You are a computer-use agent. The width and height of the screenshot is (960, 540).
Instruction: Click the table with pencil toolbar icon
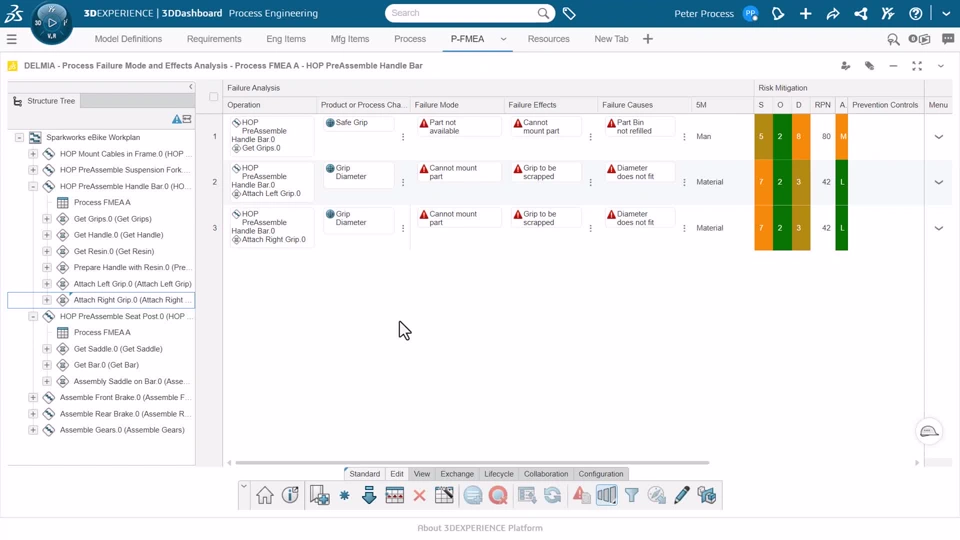pyautogui.click(x=444, y=495)
